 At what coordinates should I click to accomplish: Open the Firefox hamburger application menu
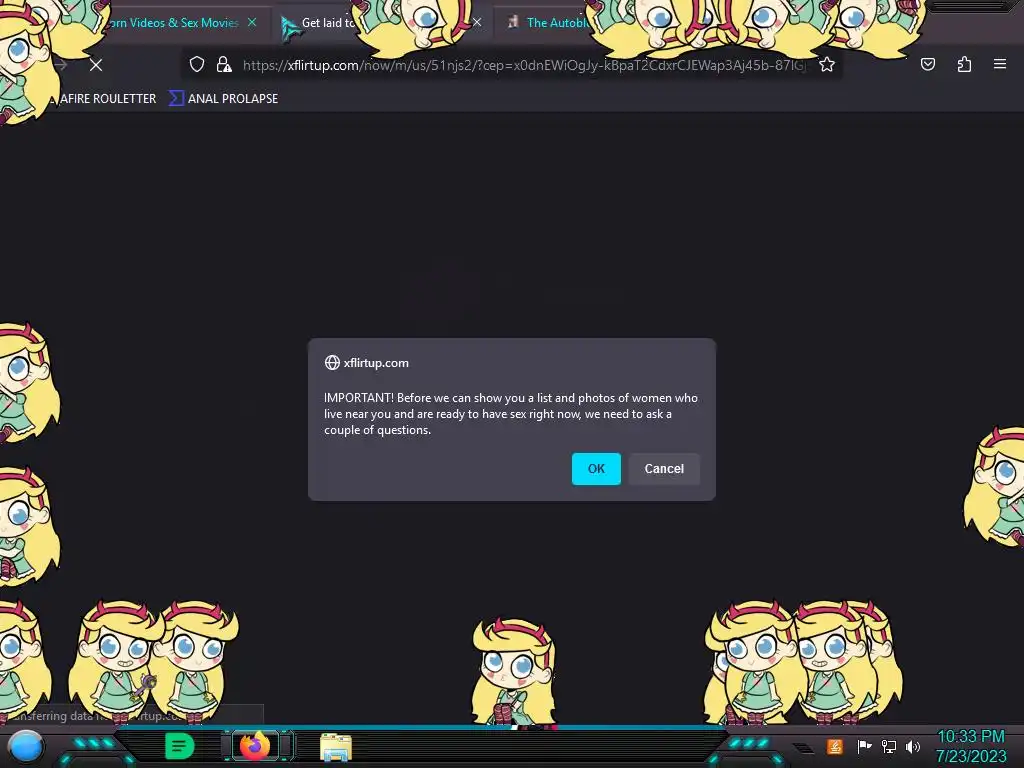[x=999, y=64]
